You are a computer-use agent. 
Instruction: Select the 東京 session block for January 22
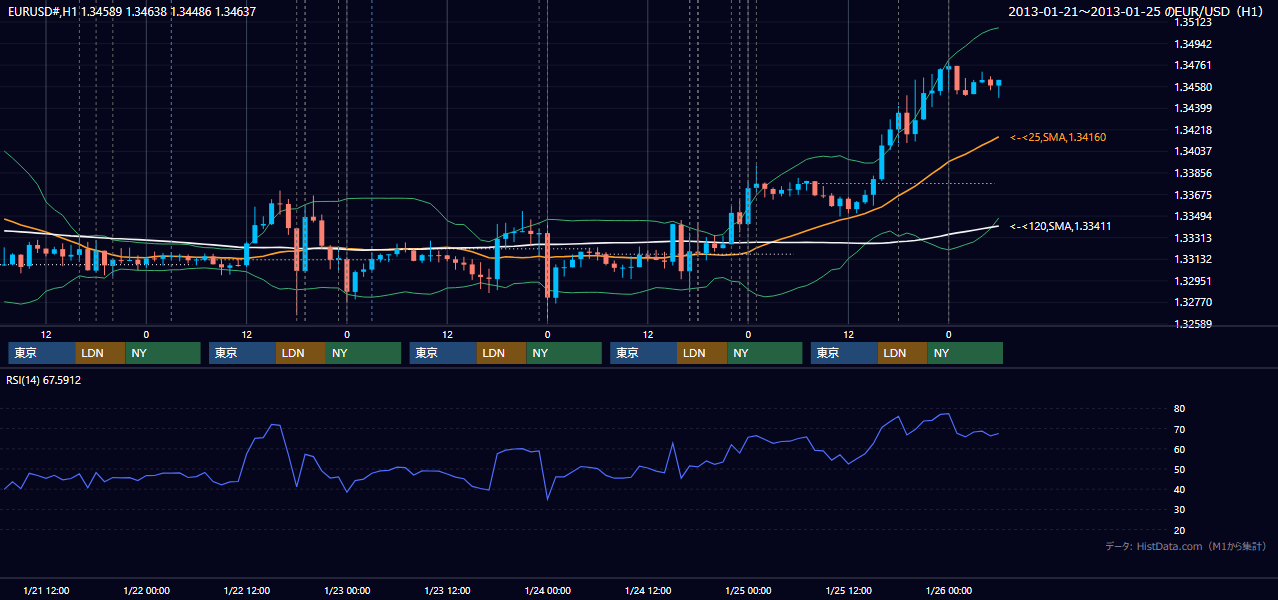pos(243,353)
